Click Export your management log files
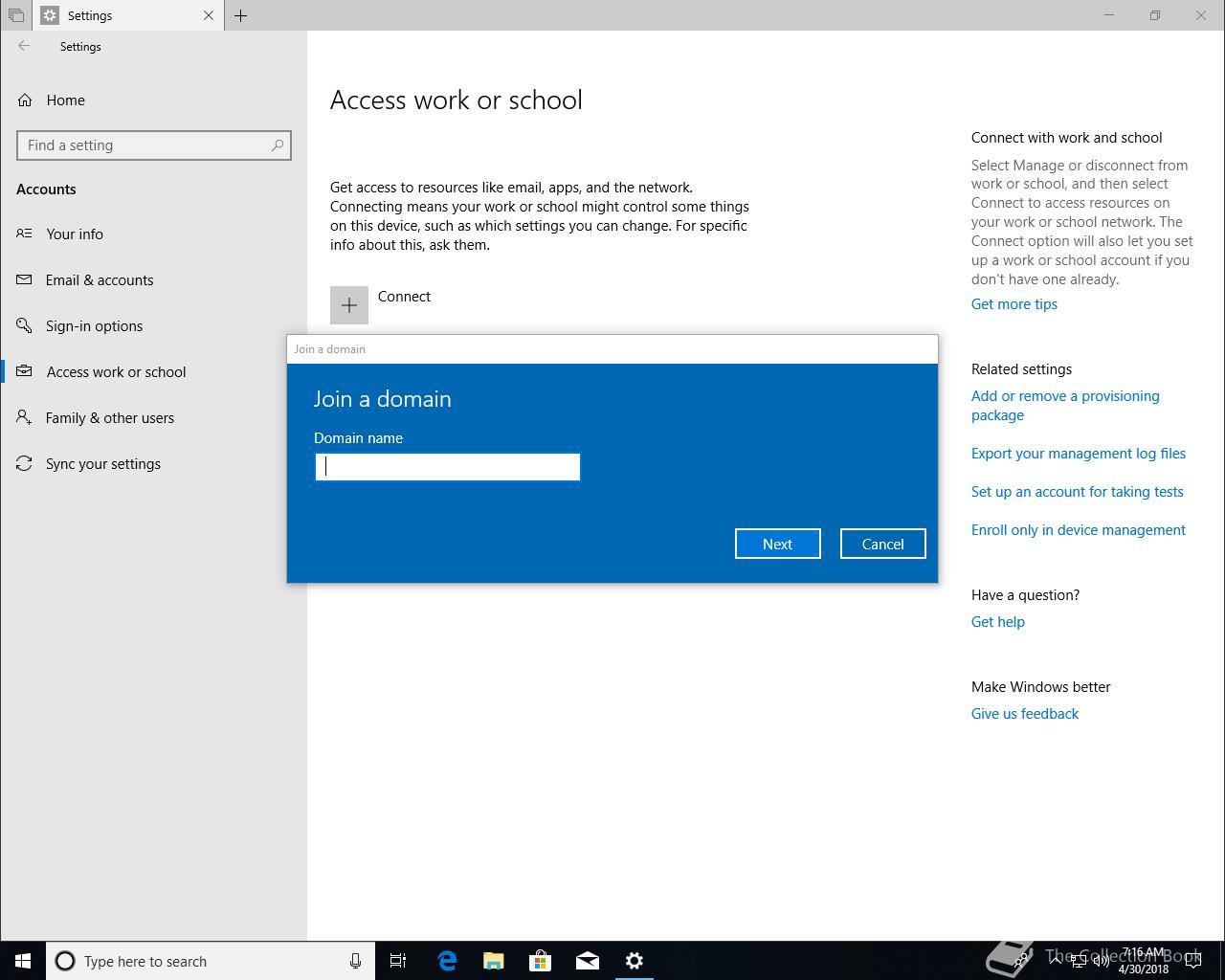Screen dimensions: 1225x980 1079,454
